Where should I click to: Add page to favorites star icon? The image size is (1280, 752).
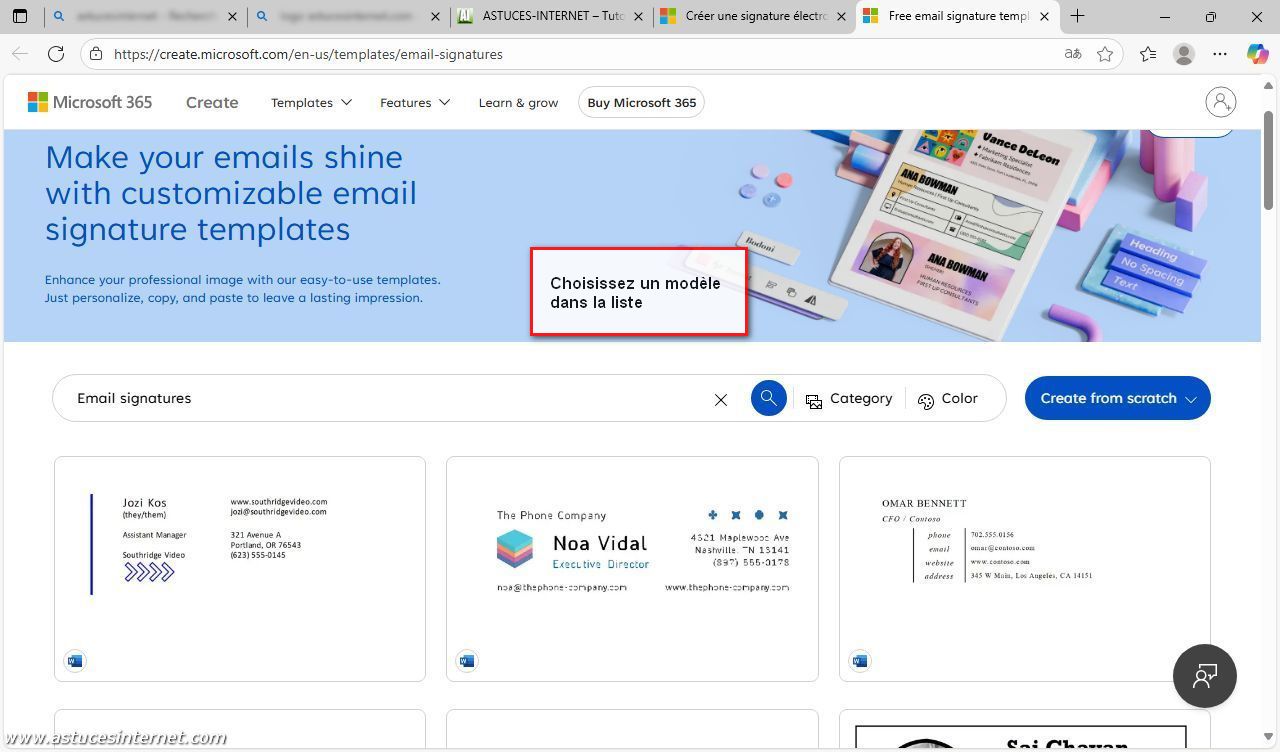coord(1105,54)
